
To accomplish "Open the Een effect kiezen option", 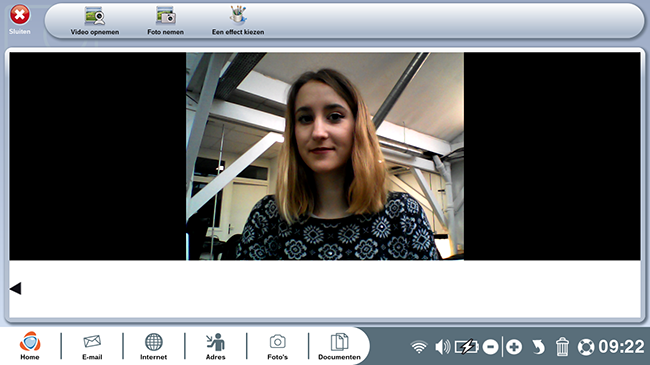I will pyautogui.click(x=238, y=21).
